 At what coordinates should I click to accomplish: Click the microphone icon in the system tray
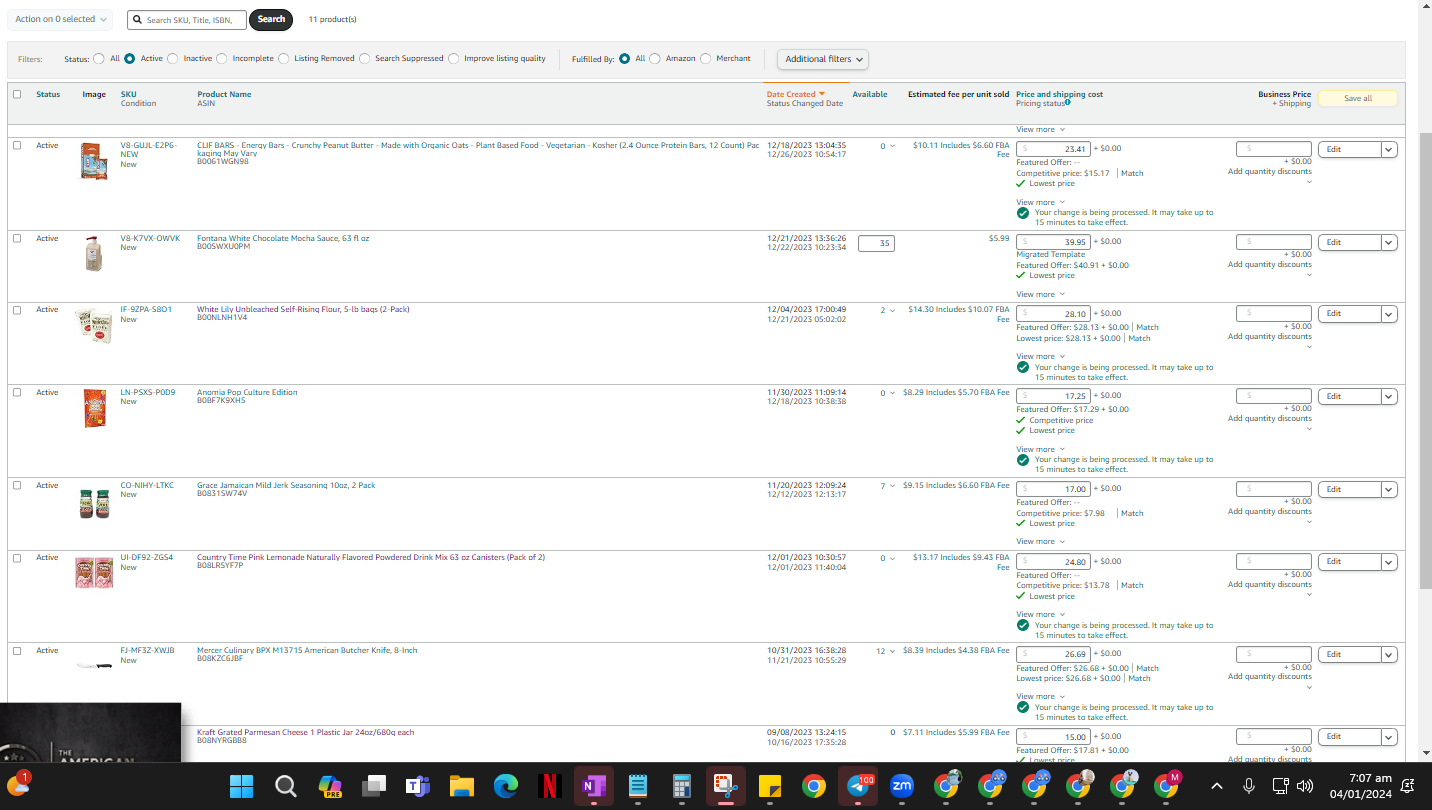[x=1249, y=786]
